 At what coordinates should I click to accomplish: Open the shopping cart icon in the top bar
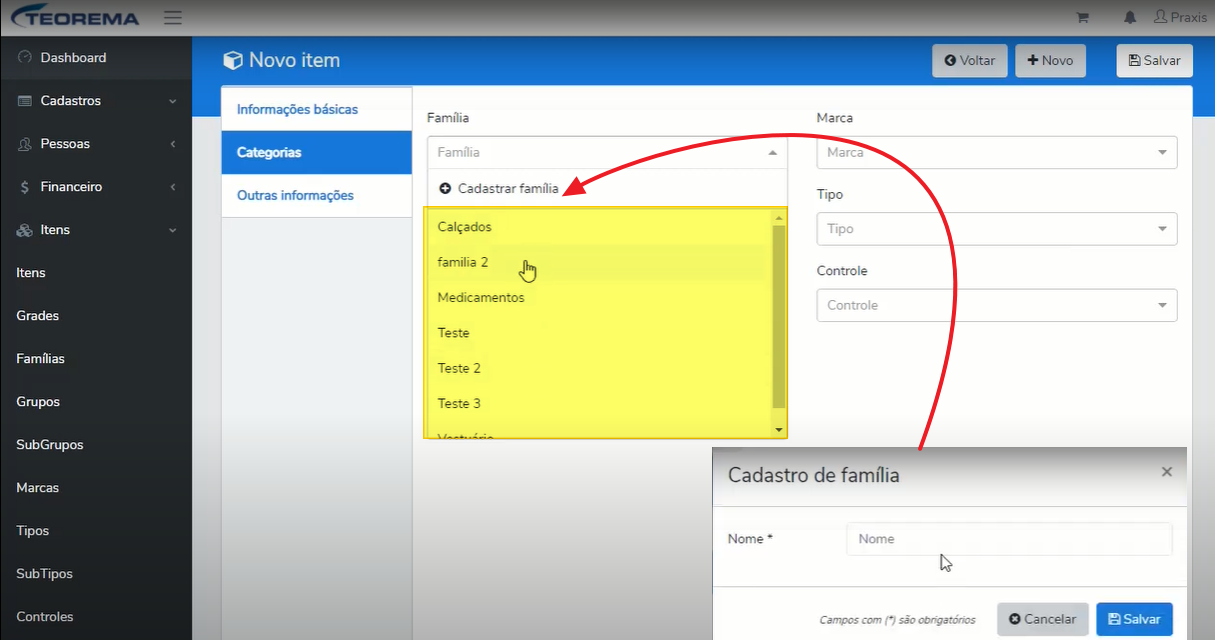click(x=1082, y=18)
